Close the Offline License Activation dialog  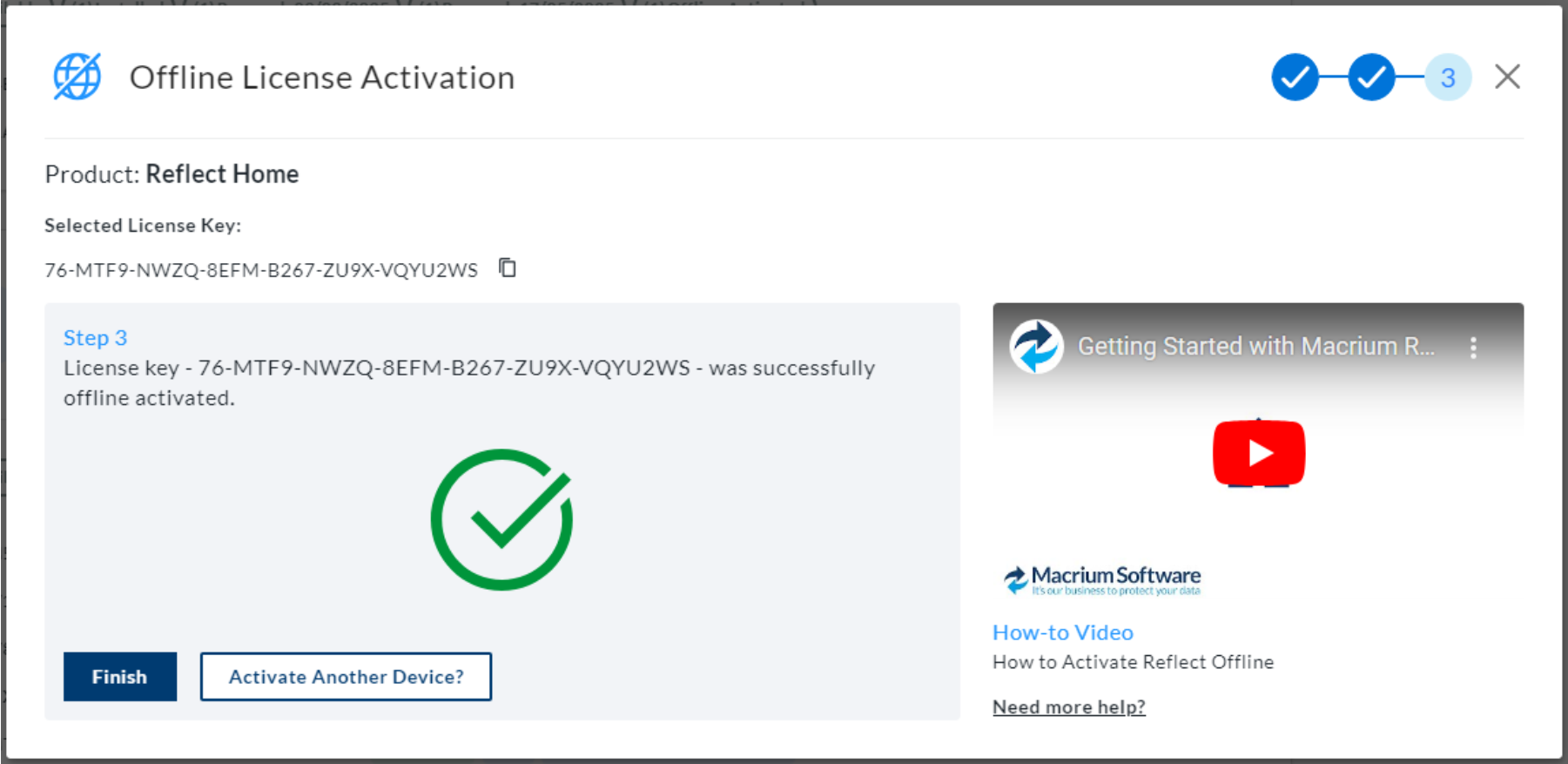pyautogui.click(x=1507, y=77)
